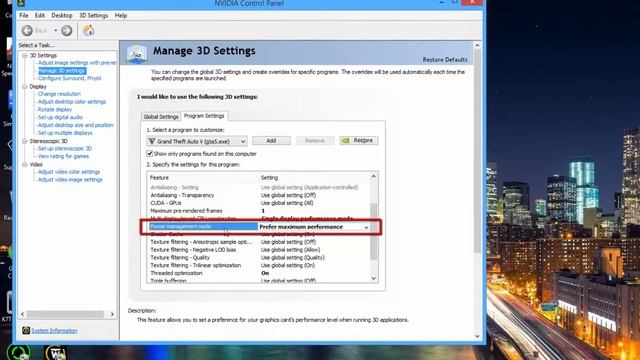Click settings list scroll up arrow
This screenshot has height=360, width=640.
click(x=373, y=176)
